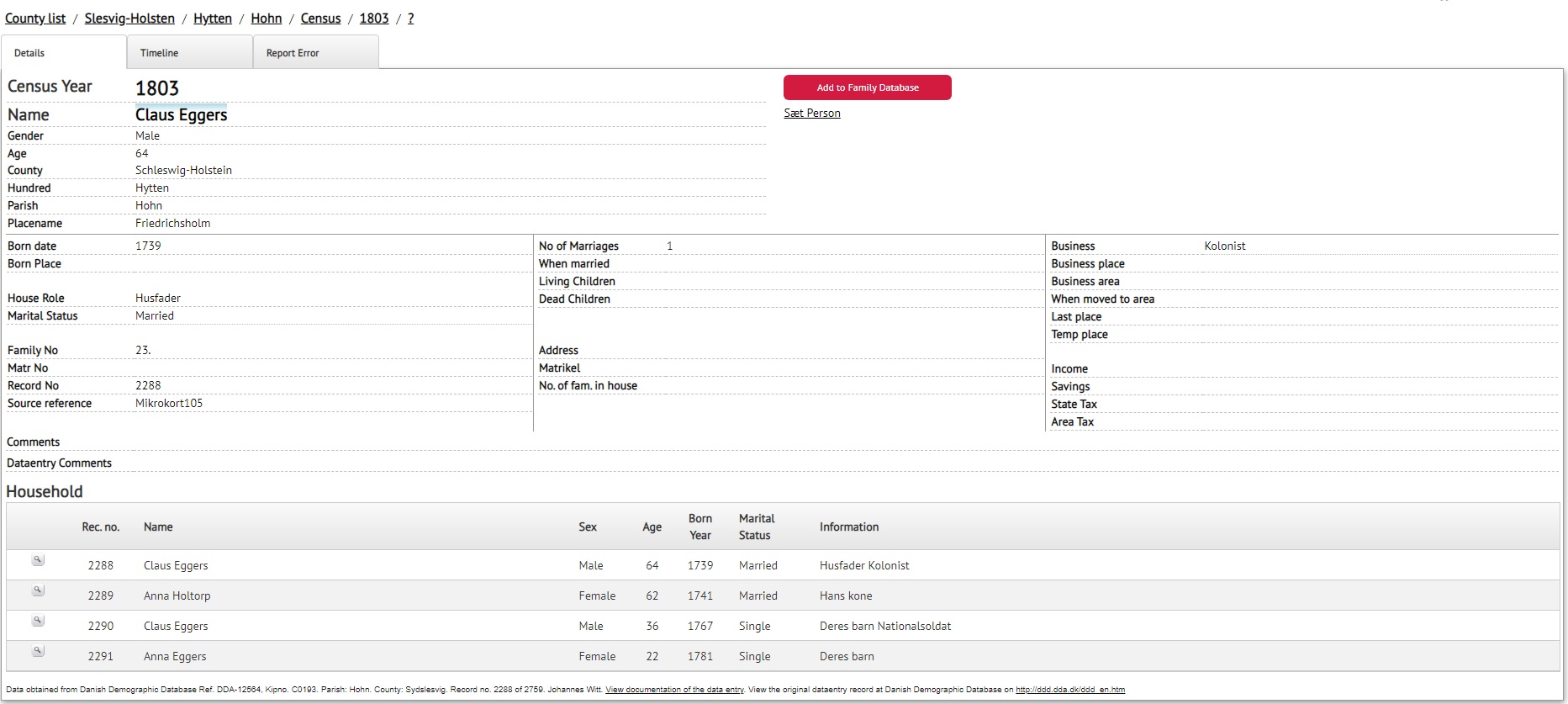The width and height of the screenshot is (1568, 704).
Task: Click the Sæt Person link
Action: click(x=811, y=114)
